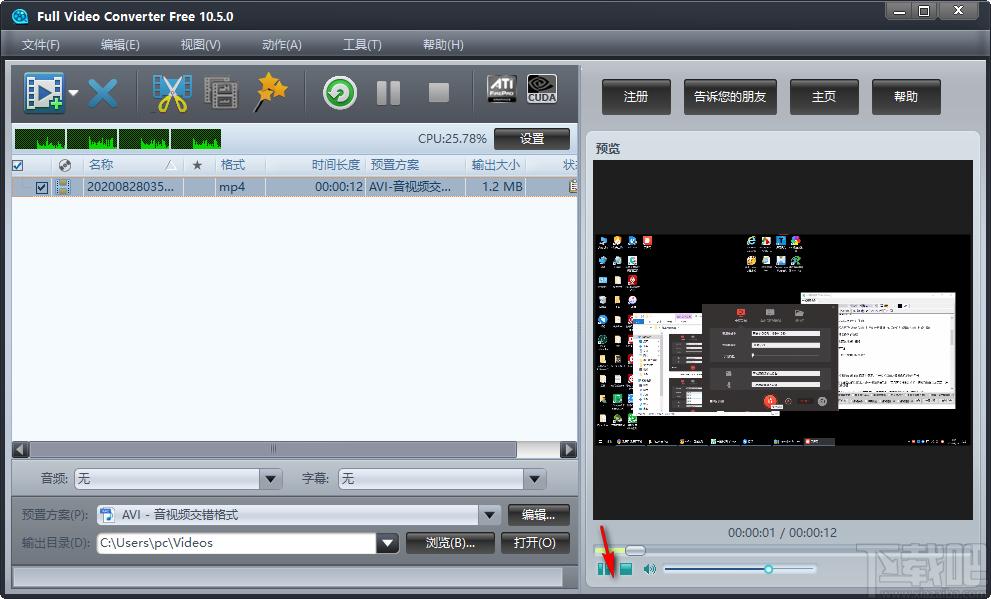Click the toolbar Pause conversion icon

pos(388,93)
